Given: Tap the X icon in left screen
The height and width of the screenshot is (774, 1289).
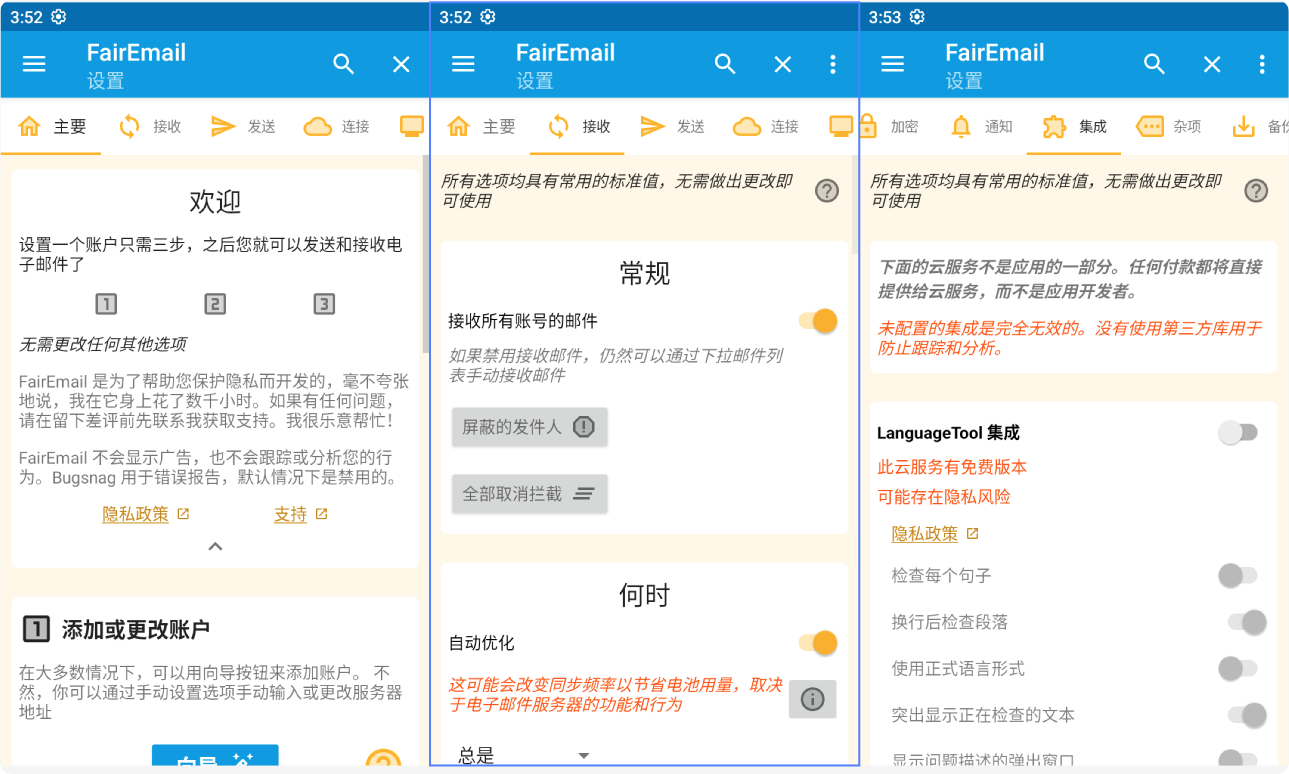Looking at the screenshot, I should coord(401,64).
